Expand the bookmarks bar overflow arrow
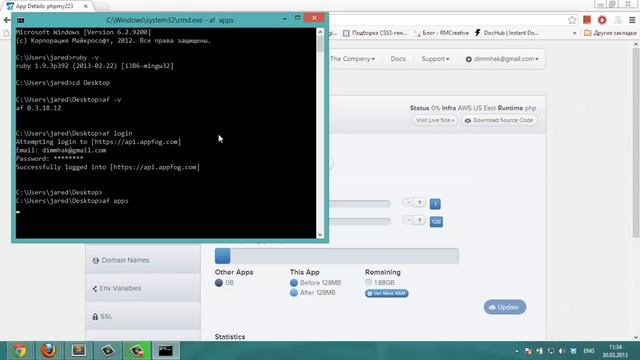Screen dimensions: 640x360 tap(575, 33)
